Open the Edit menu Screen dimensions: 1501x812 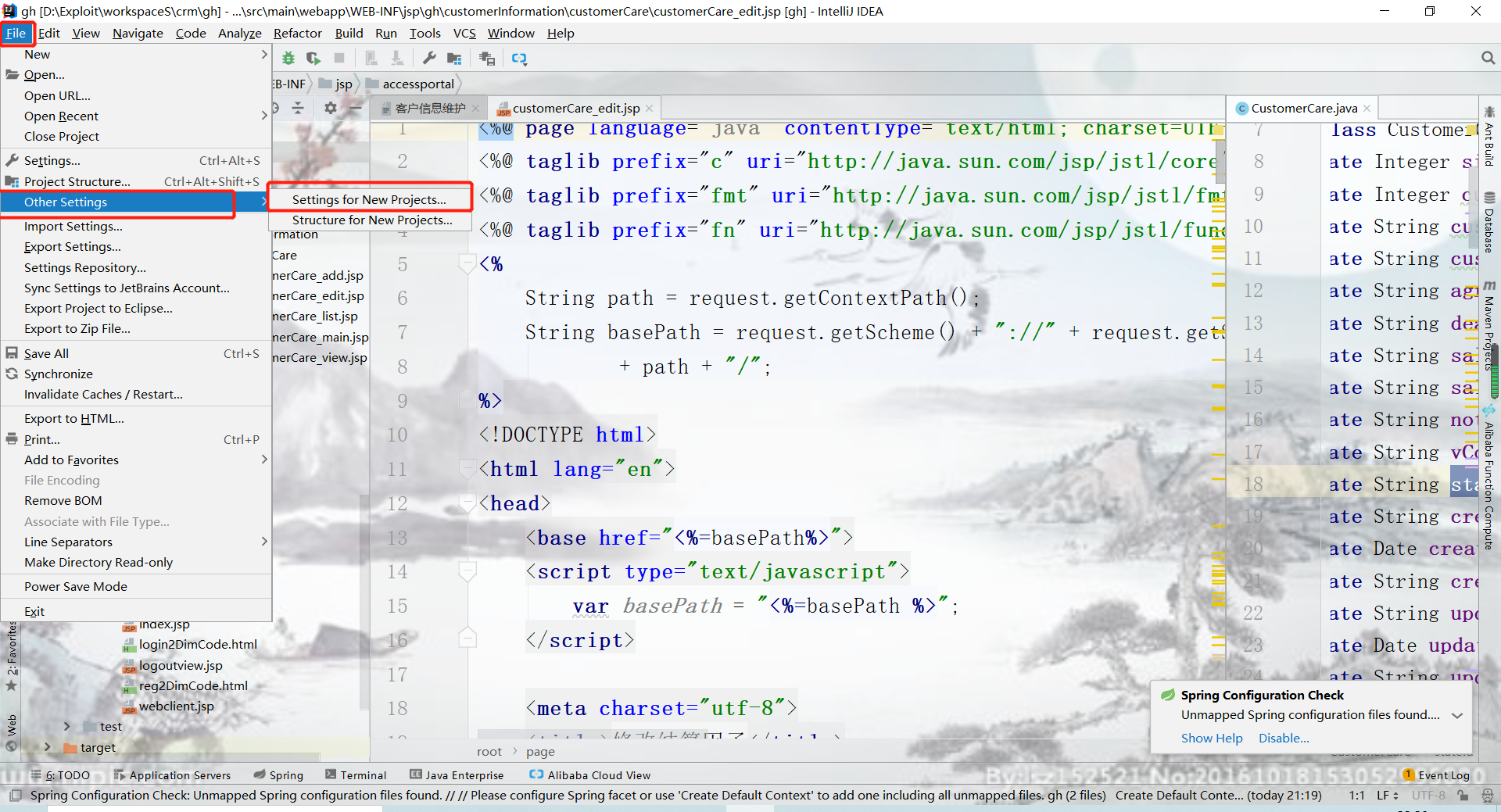click(x=49, y=33)
